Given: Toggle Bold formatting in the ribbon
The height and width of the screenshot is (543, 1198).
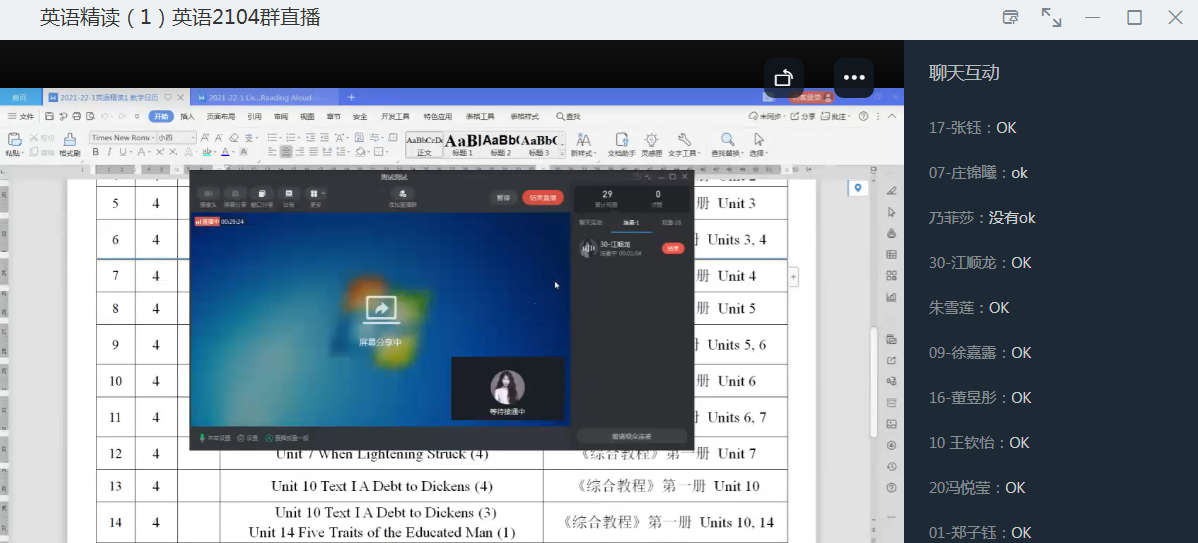Looking at the screenshot, I should click(x=95, y=152).
